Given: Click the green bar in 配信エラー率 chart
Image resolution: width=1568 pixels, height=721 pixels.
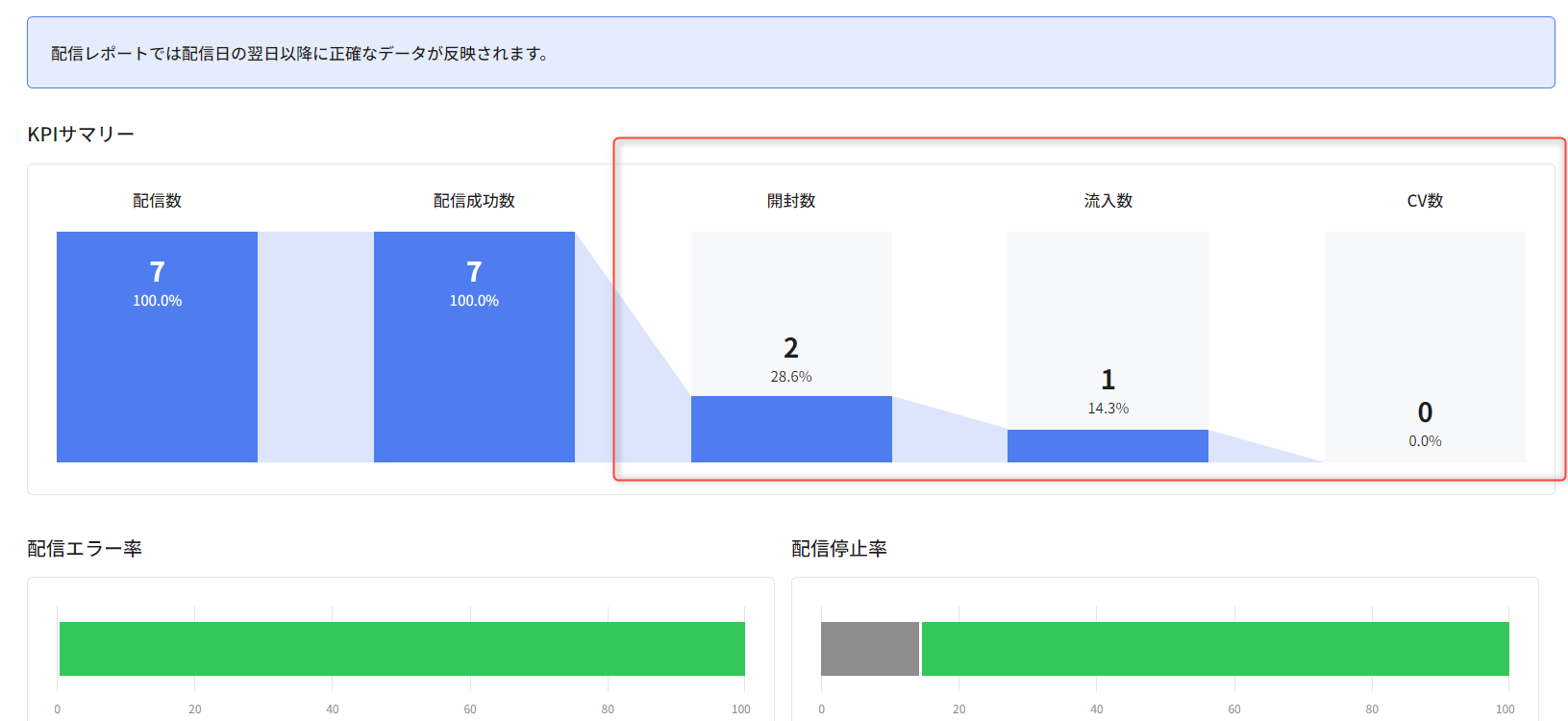Looking at the screenshot, I should click(x=402, y=649).
